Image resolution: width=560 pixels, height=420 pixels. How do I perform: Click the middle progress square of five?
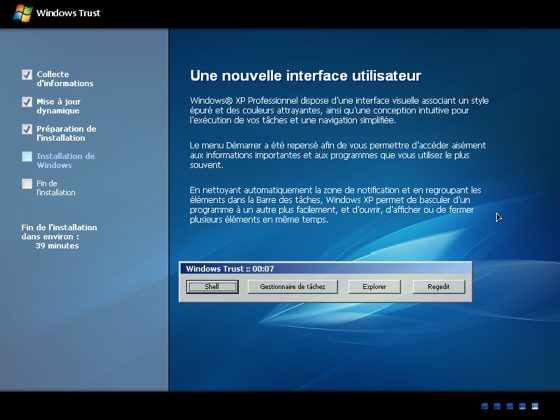[x=510, y=406]
